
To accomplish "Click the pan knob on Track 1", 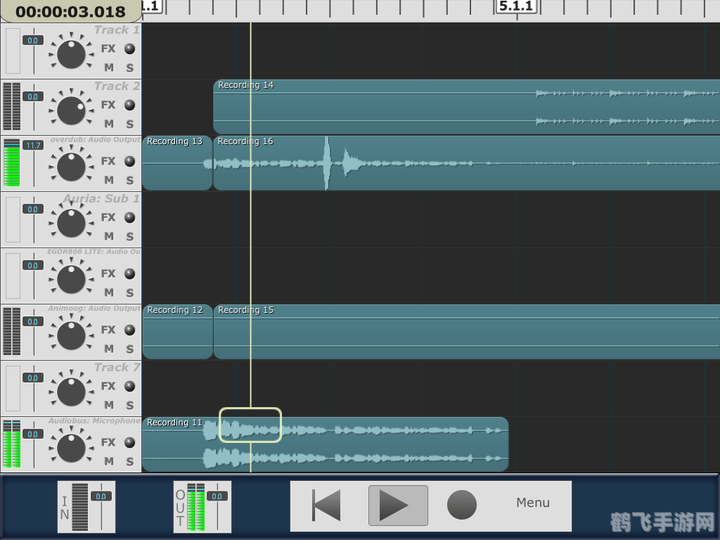I will tap(71, 52).
